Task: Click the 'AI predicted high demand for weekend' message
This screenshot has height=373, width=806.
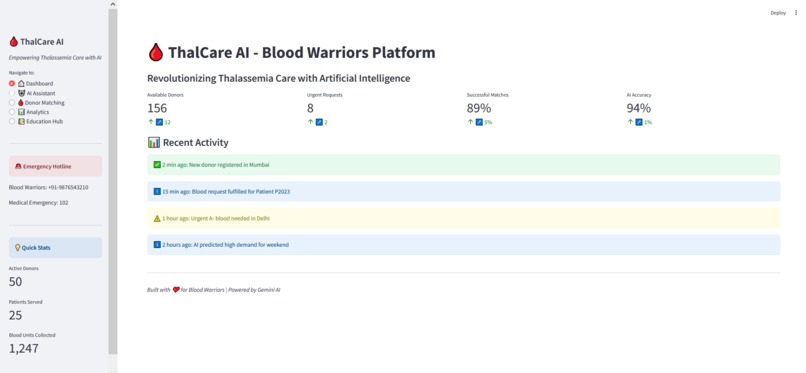Action: tap(241, 245)
